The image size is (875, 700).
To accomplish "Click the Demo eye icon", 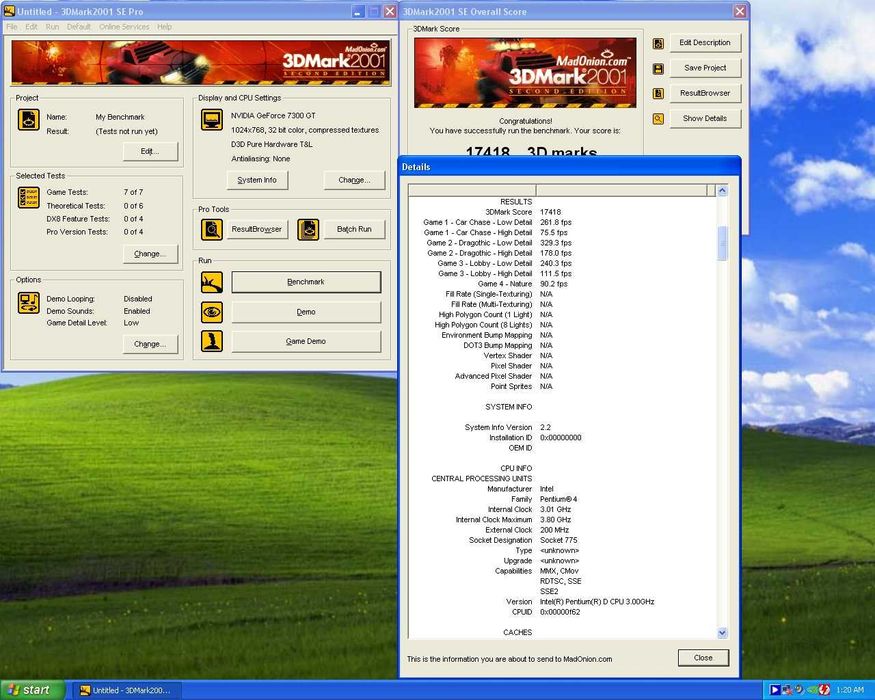I will pyautogui.click(x=212, y=312).
